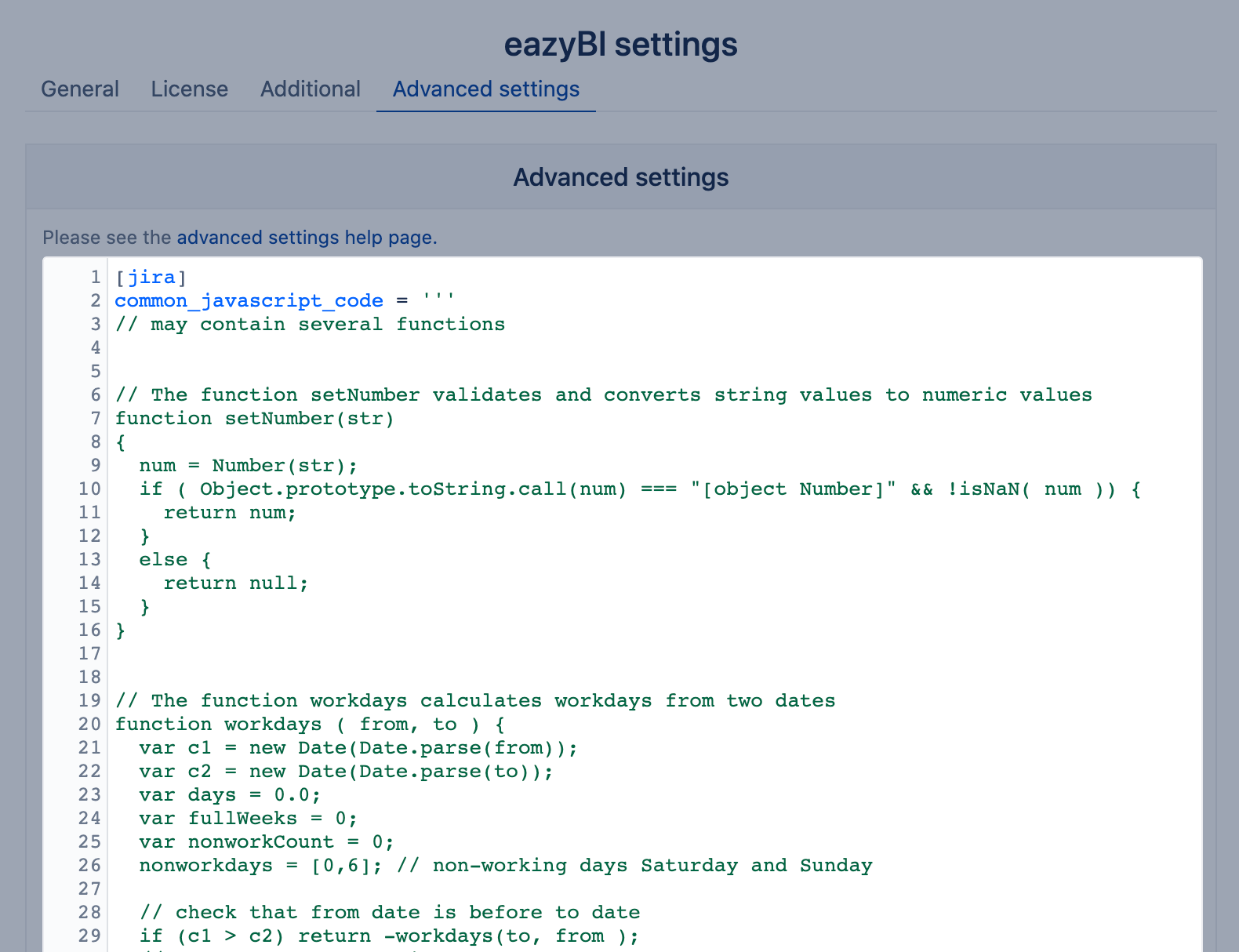Select the Additional tab
This screenshot has width=1239, height=952.
(x=310, y=89)
